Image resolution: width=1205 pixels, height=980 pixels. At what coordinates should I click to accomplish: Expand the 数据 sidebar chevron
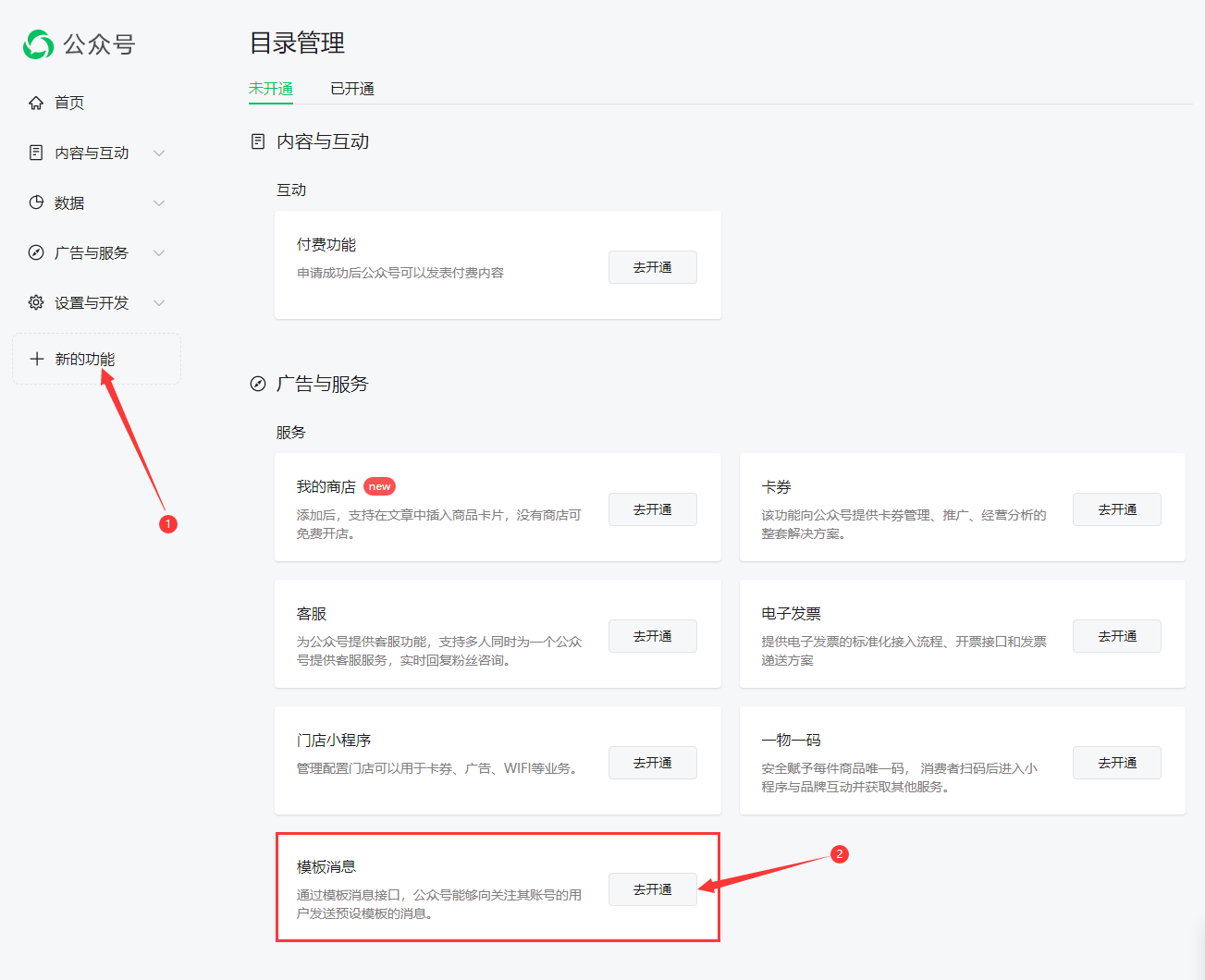point(159,202)
